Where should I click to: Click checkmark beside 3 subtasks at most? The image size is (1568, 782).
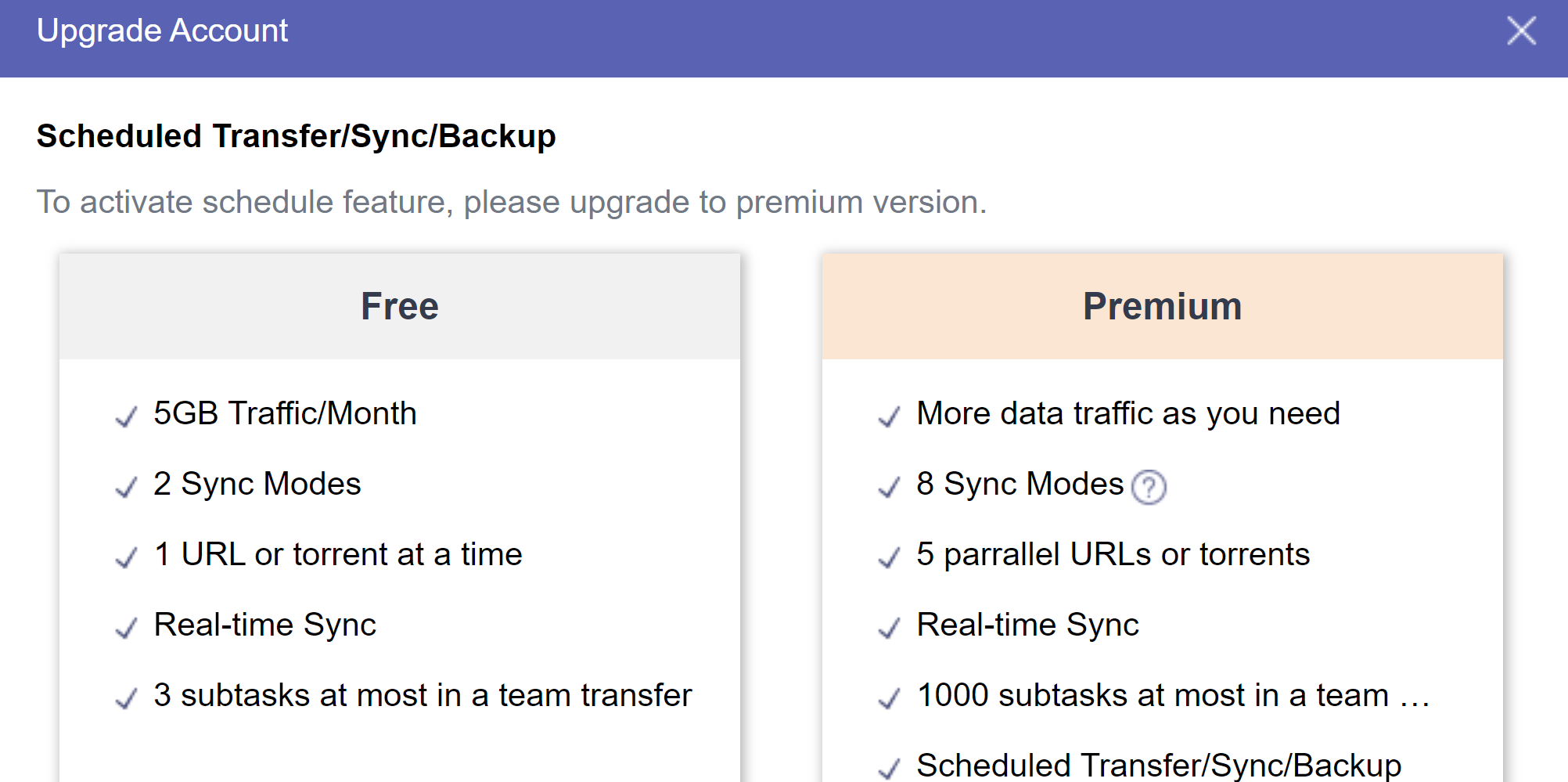pyautogui.click(x=126, y=698)
